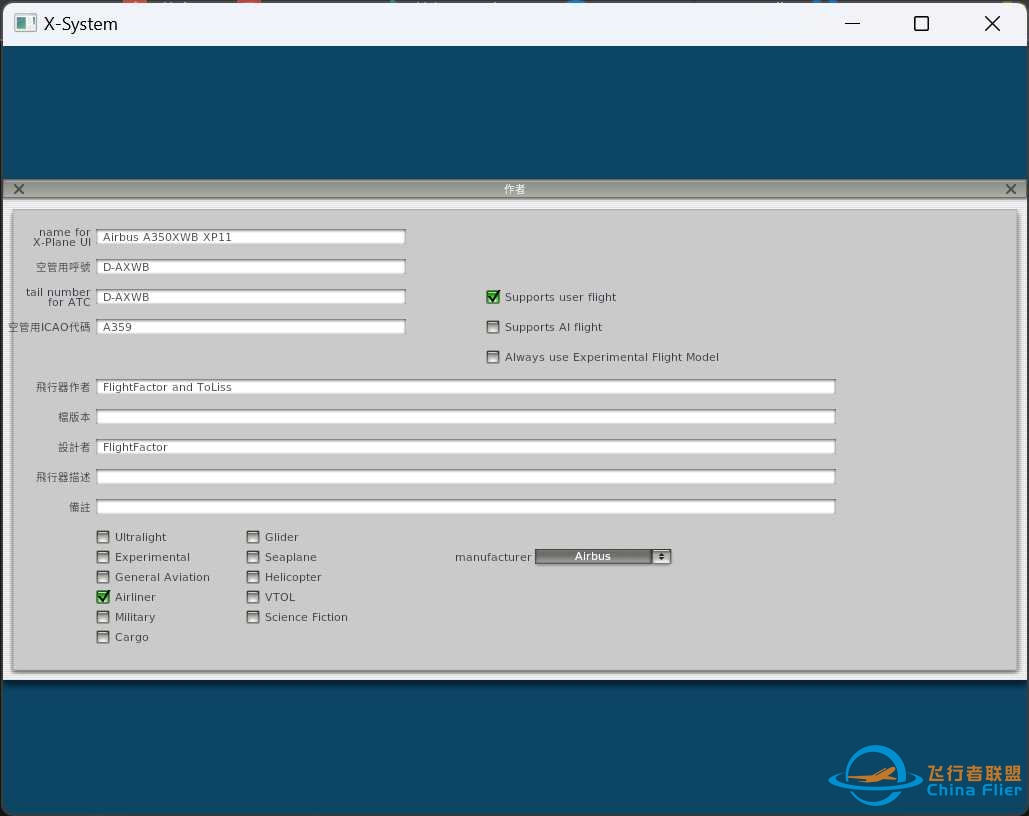Open the manufacturer Airbus dropdown
1029x816 pixels.
pyautogui.click(x=602, y=557)
